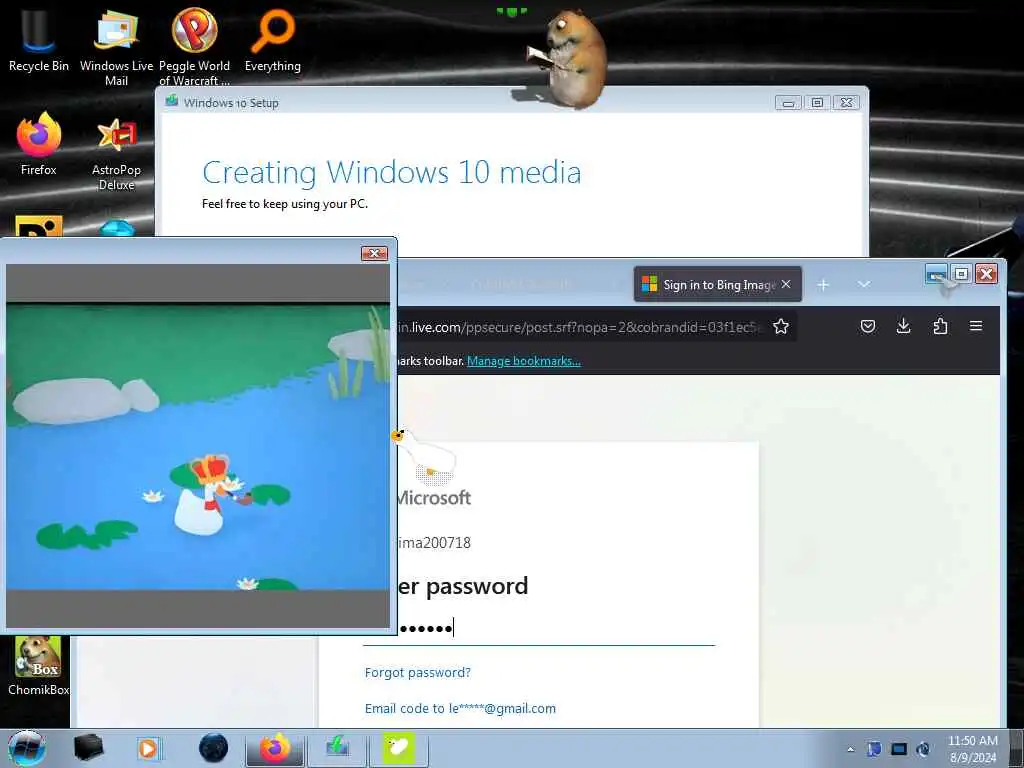Open the taskbar clock showing 11:50 AM

972,749
